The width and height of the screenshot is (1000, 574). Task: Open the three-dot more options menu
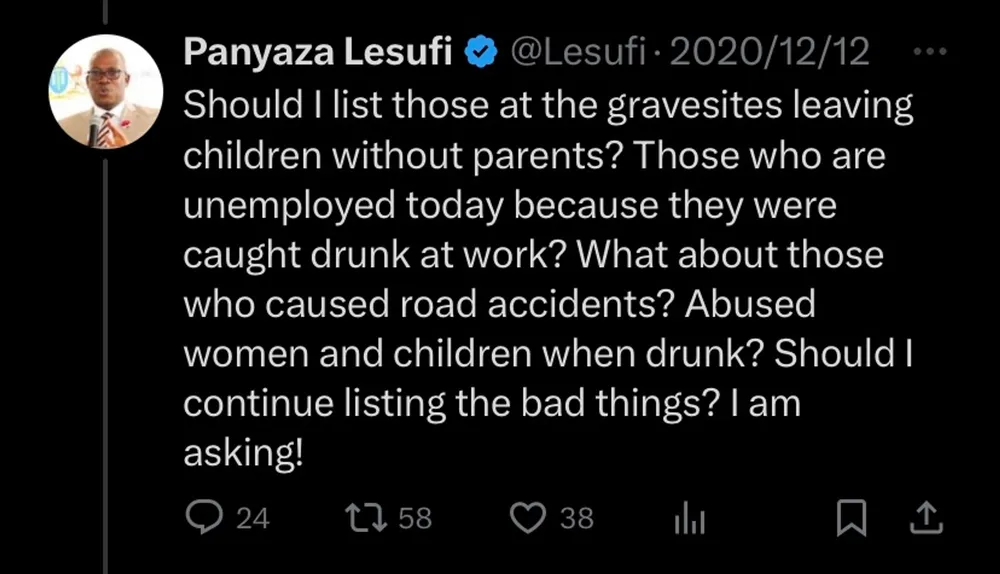click(930, 51)
